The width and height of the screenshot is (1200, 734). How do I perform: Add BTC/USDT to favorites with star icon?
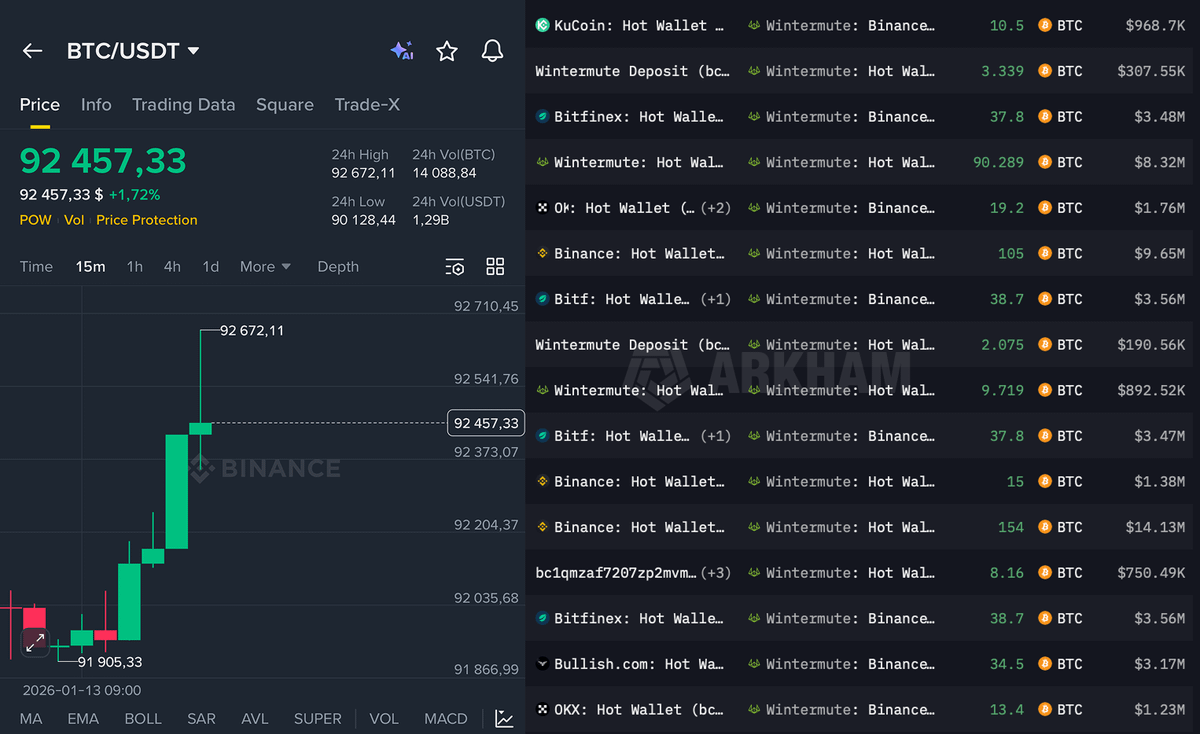447,51
